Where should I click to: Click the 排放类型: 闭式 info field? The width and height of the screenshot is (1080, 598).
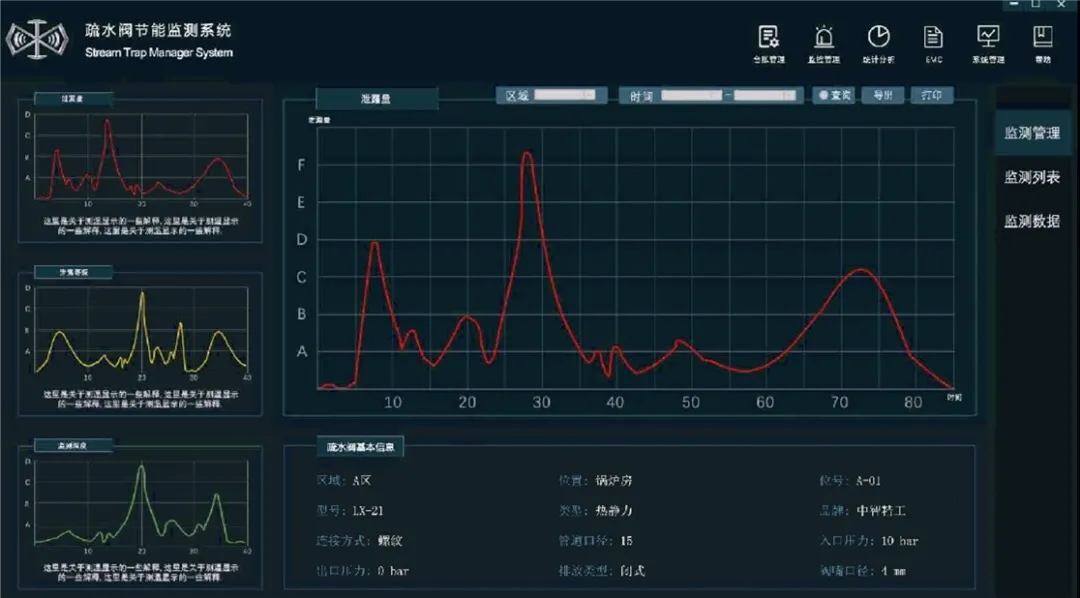tap(602, 571)
